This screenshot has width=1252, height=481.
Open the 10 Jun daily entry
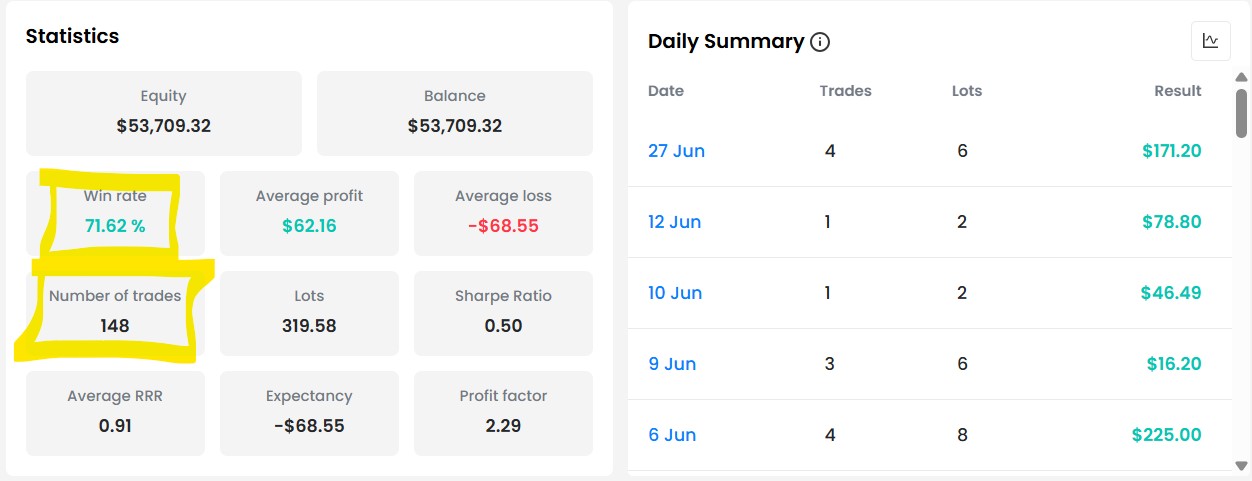(x=675, y=293)
